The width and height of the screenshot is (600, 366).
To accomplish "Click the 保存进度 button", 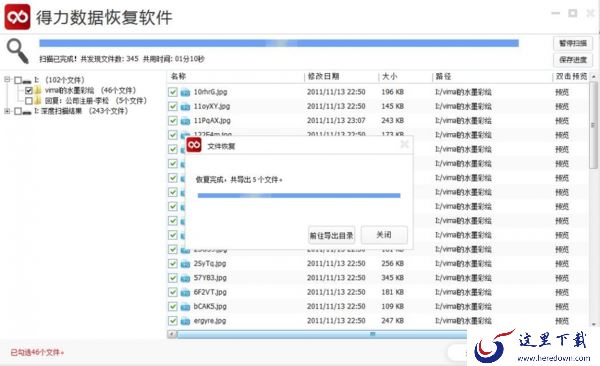I will 572,59.
